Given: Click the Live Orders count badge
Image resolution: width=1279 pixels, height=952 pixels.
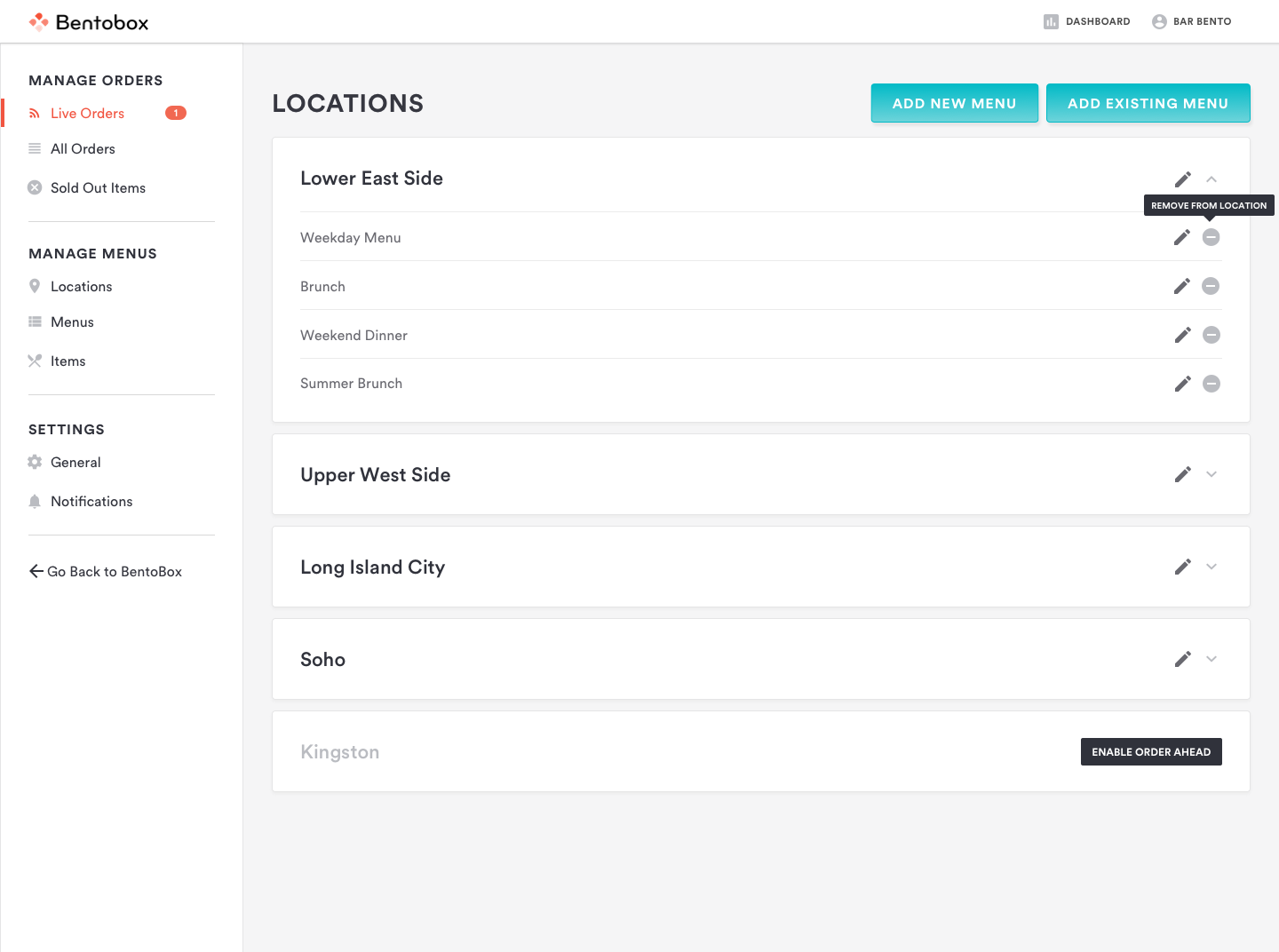Looking at the screenshot, I should click(176, 113).
